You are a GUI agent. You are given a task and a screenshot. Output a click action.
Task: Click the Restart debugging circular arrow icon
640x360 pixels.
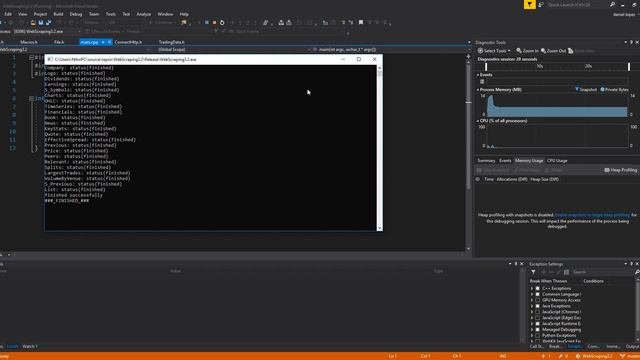coord(222,22)
